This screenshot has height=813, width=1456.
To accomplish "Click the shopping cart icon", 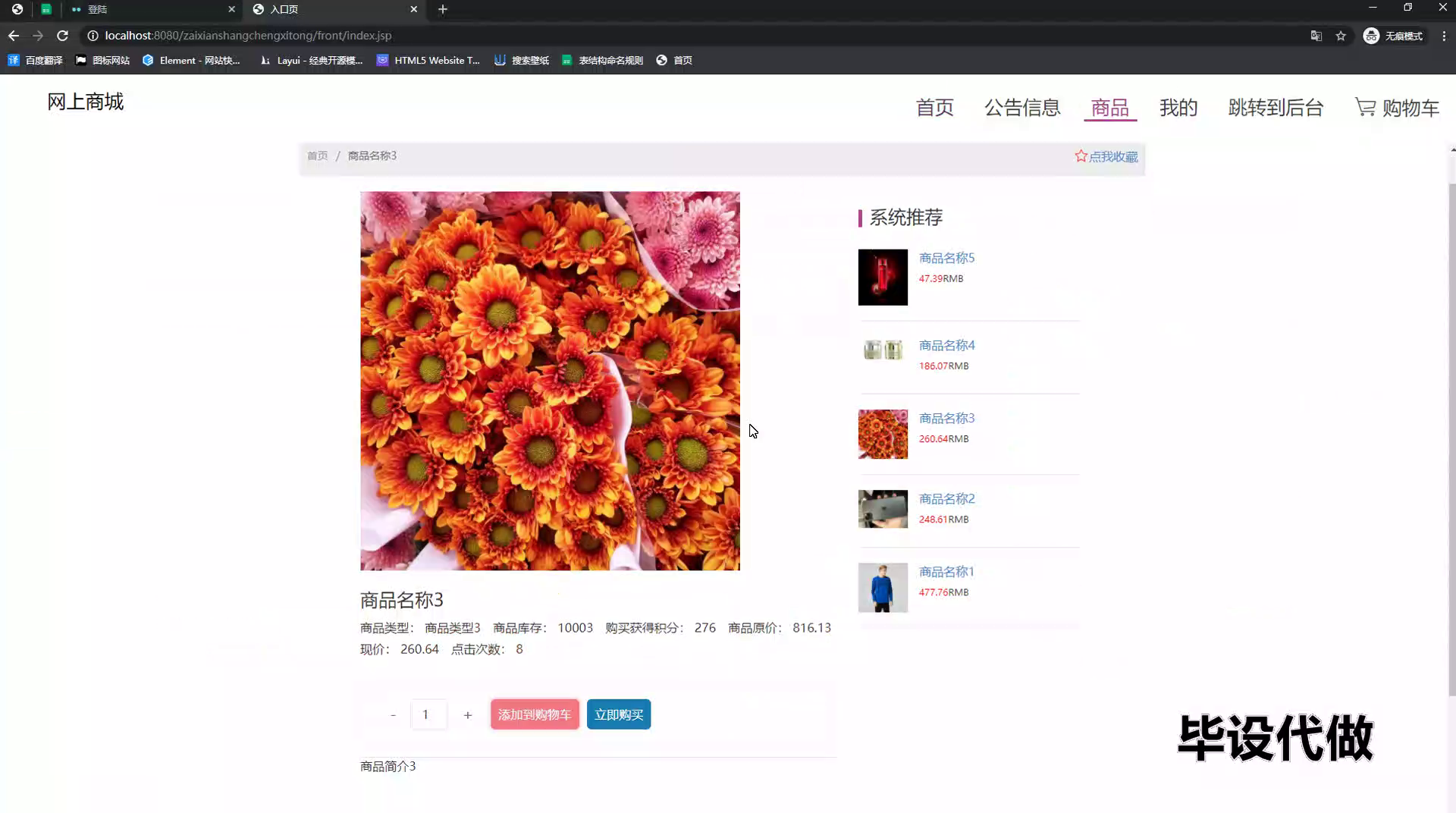I will 1365,107.
